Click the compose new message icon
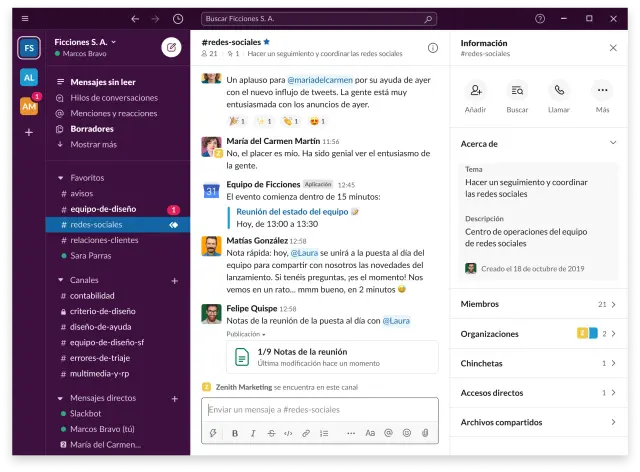Screen dimensions: 640x472 tap(171, 47)
